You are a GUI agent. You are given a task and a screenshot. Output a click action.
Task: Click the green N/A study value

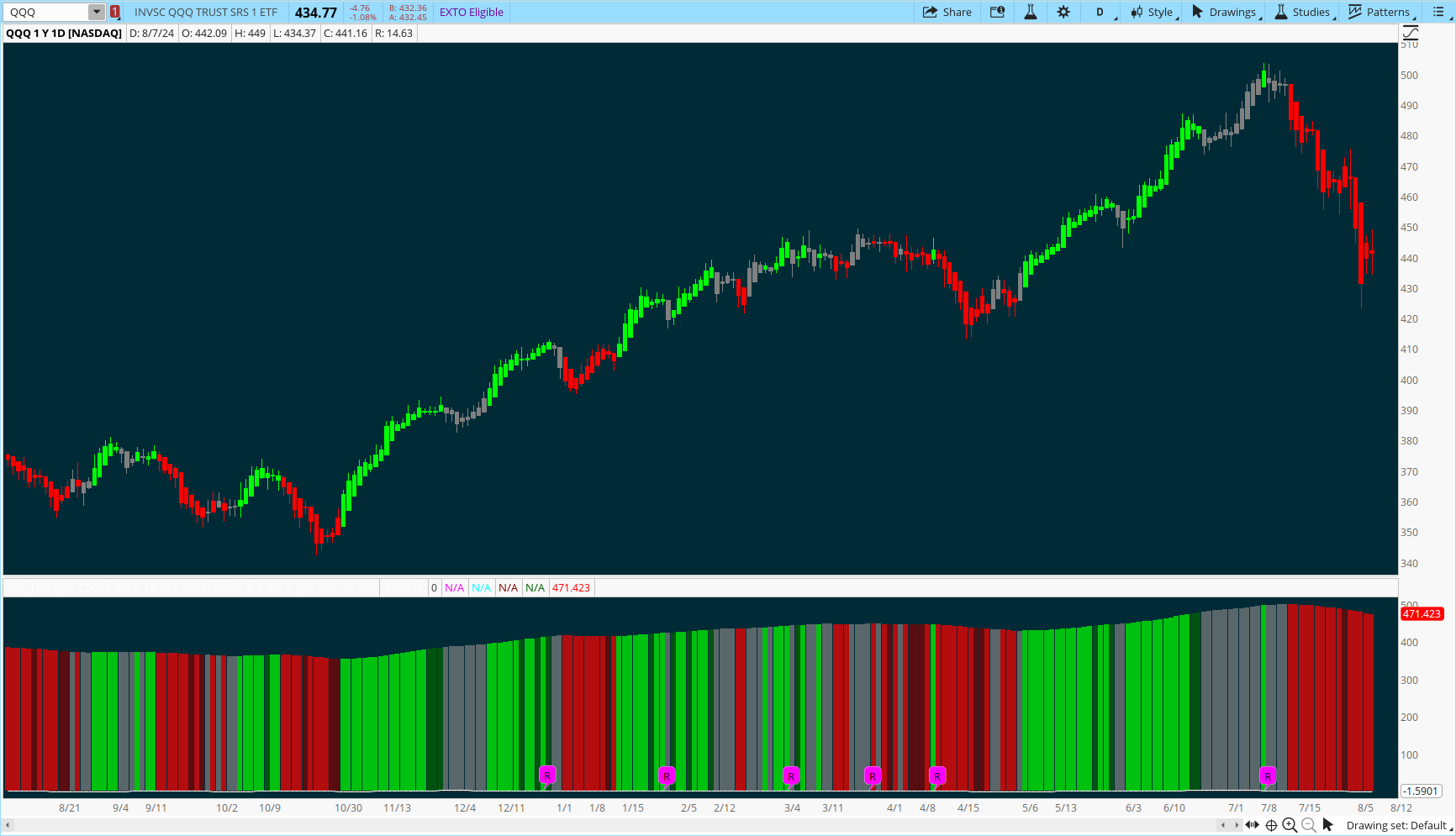535,587
